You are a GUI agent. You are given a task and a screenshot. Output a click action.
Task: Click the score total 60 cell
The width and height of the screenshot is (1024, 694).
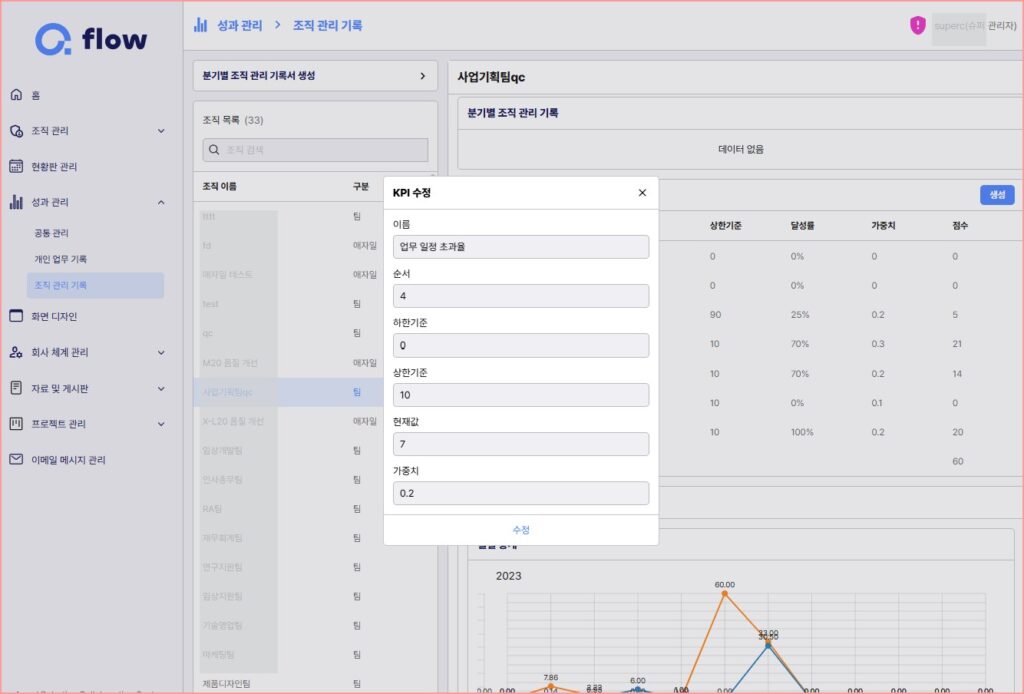tap(957, 462)
